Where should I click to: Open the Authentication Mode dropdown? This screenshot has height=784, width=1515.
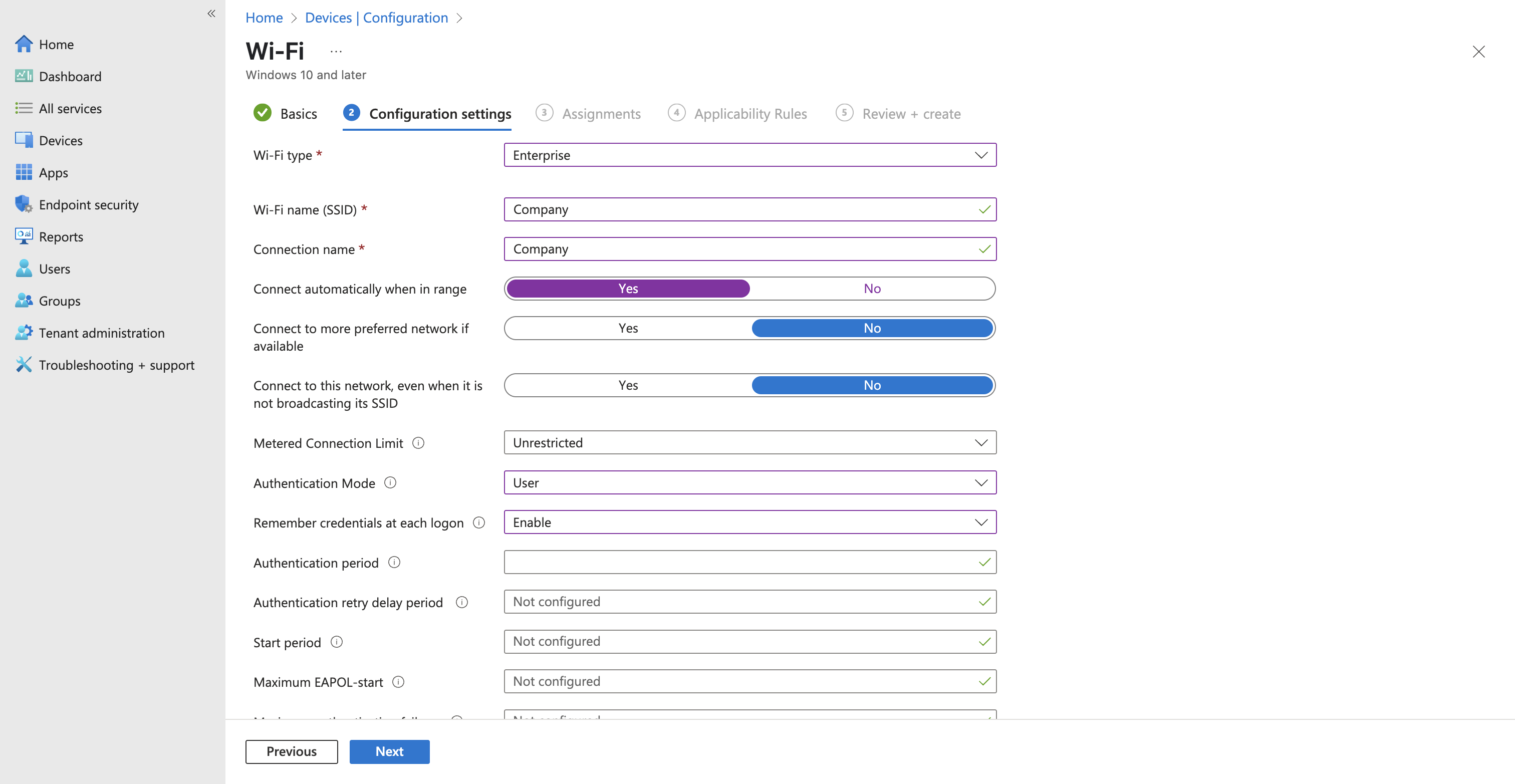(x=750, y=483)
